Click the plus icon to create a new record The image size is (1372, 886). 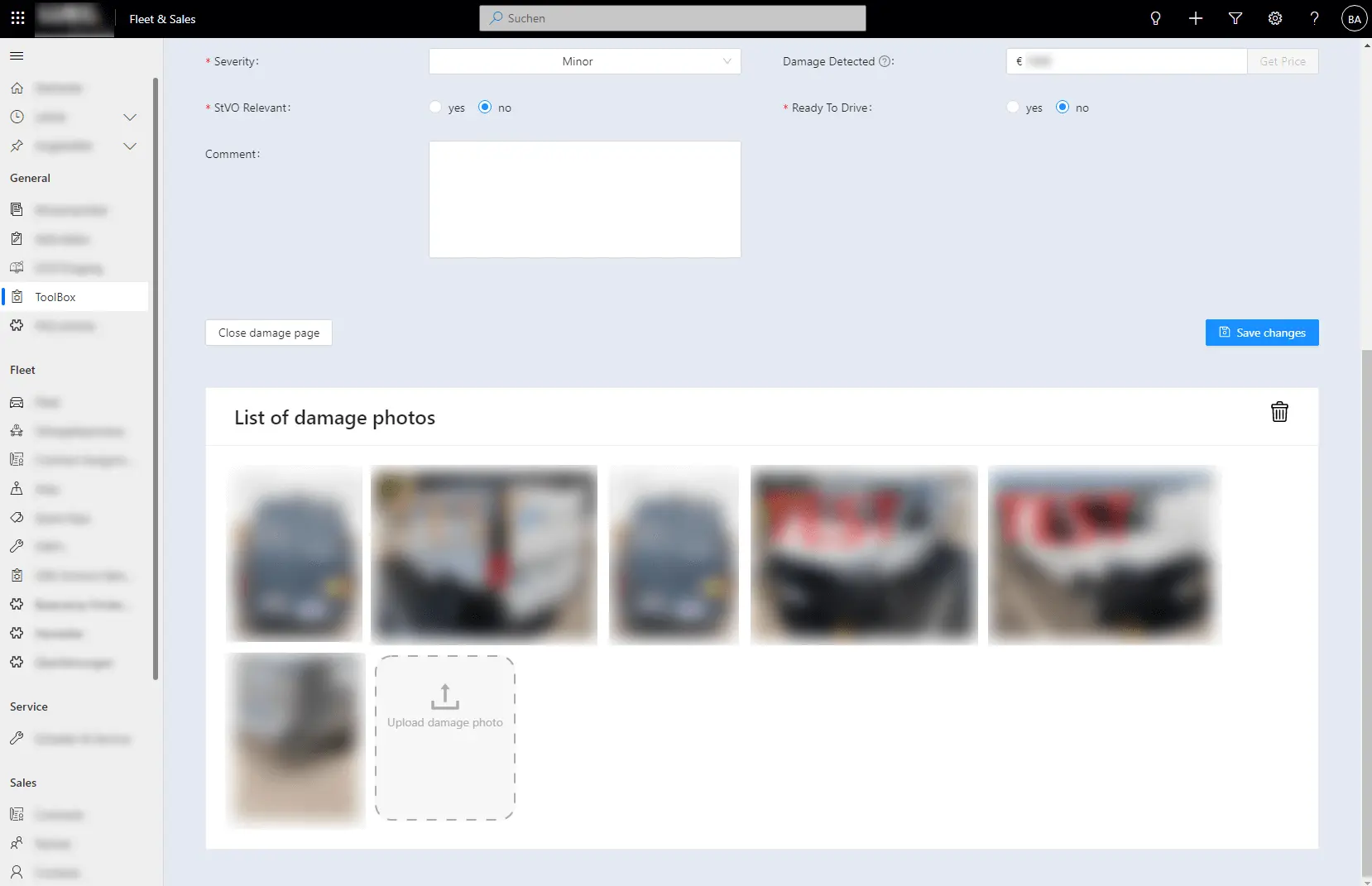click(1195, 18)
